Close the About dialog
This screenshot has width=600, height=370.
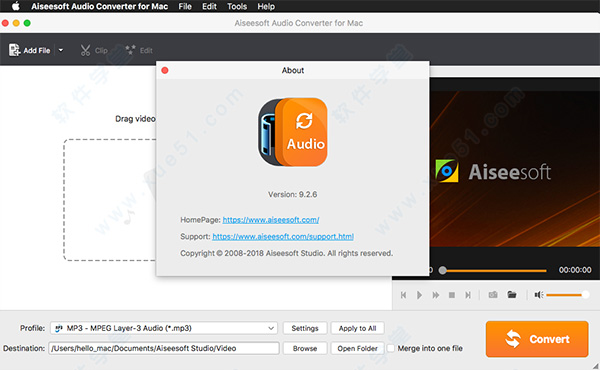point(165,70)
